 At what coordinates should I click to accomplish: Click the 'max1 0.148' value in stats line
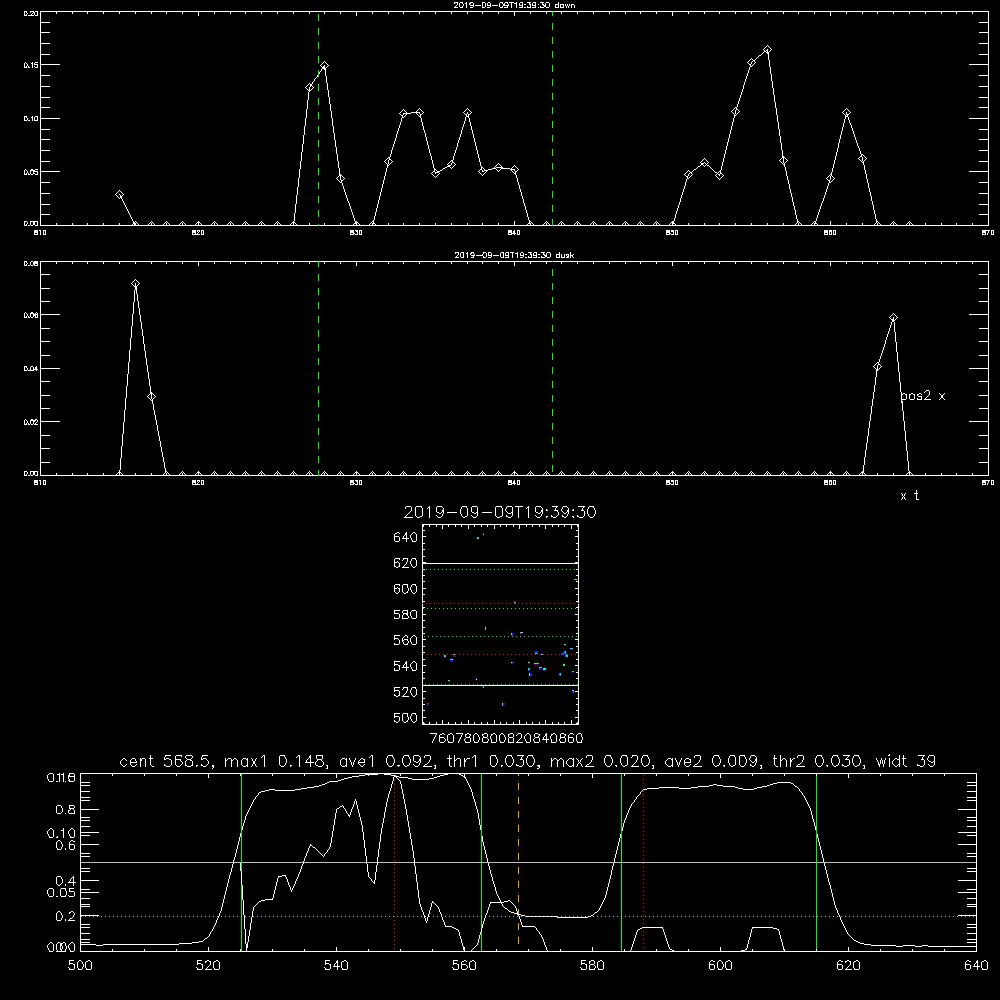tap(276, 761)
